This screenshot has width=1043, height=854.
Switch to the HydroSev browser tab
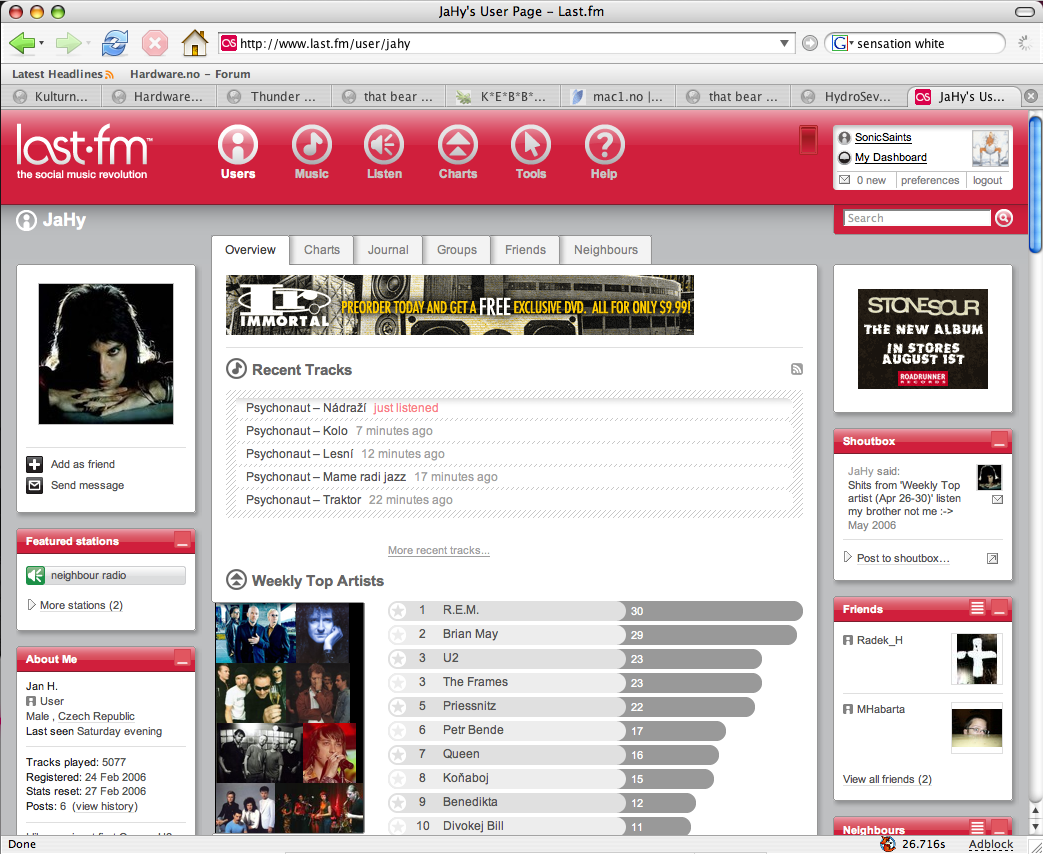[x=849, y=96]
